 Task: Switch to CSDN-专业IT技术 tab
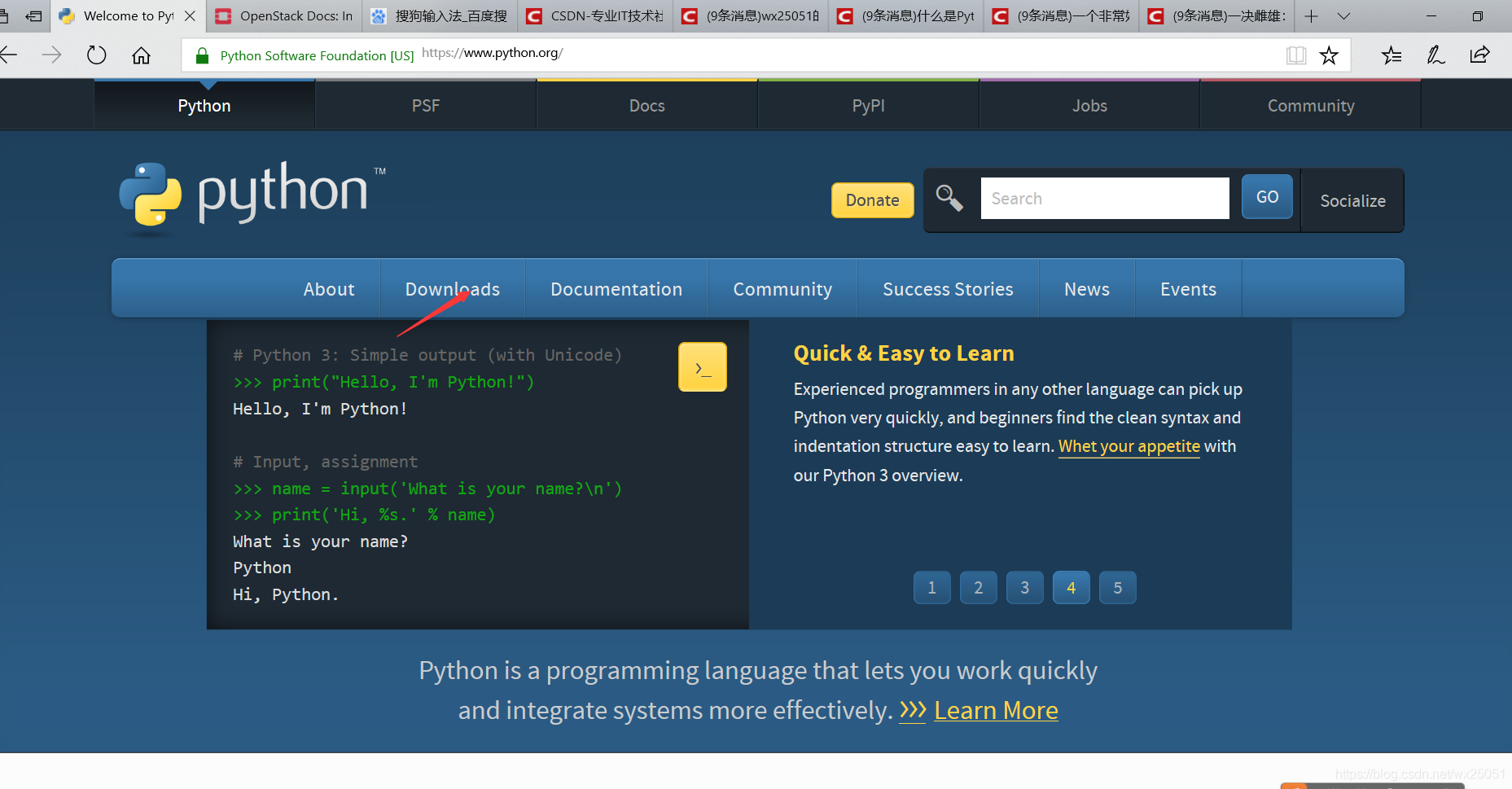595,15
